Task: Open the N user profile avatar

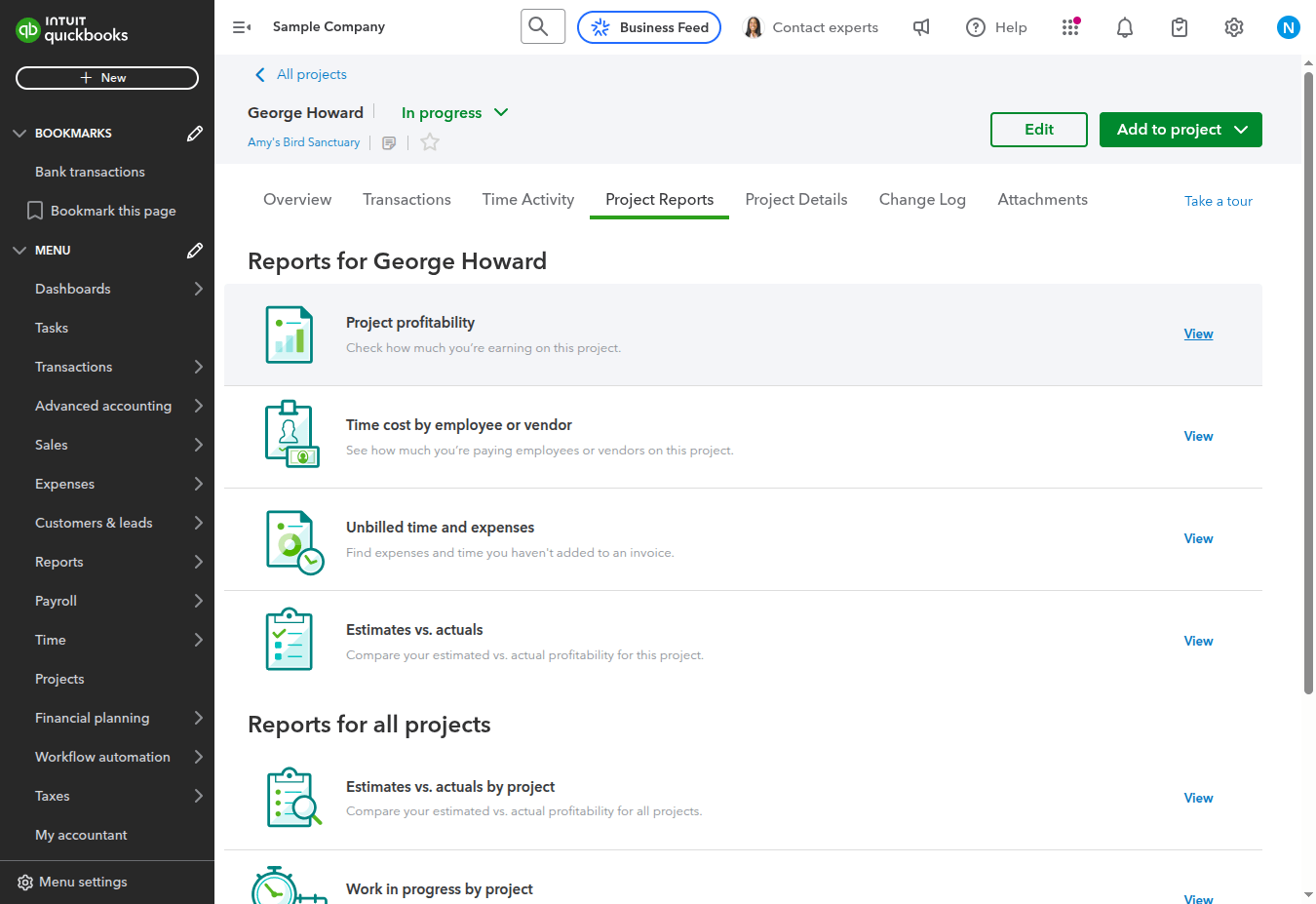Action: pyautogui.click(x=1289, y=27)
